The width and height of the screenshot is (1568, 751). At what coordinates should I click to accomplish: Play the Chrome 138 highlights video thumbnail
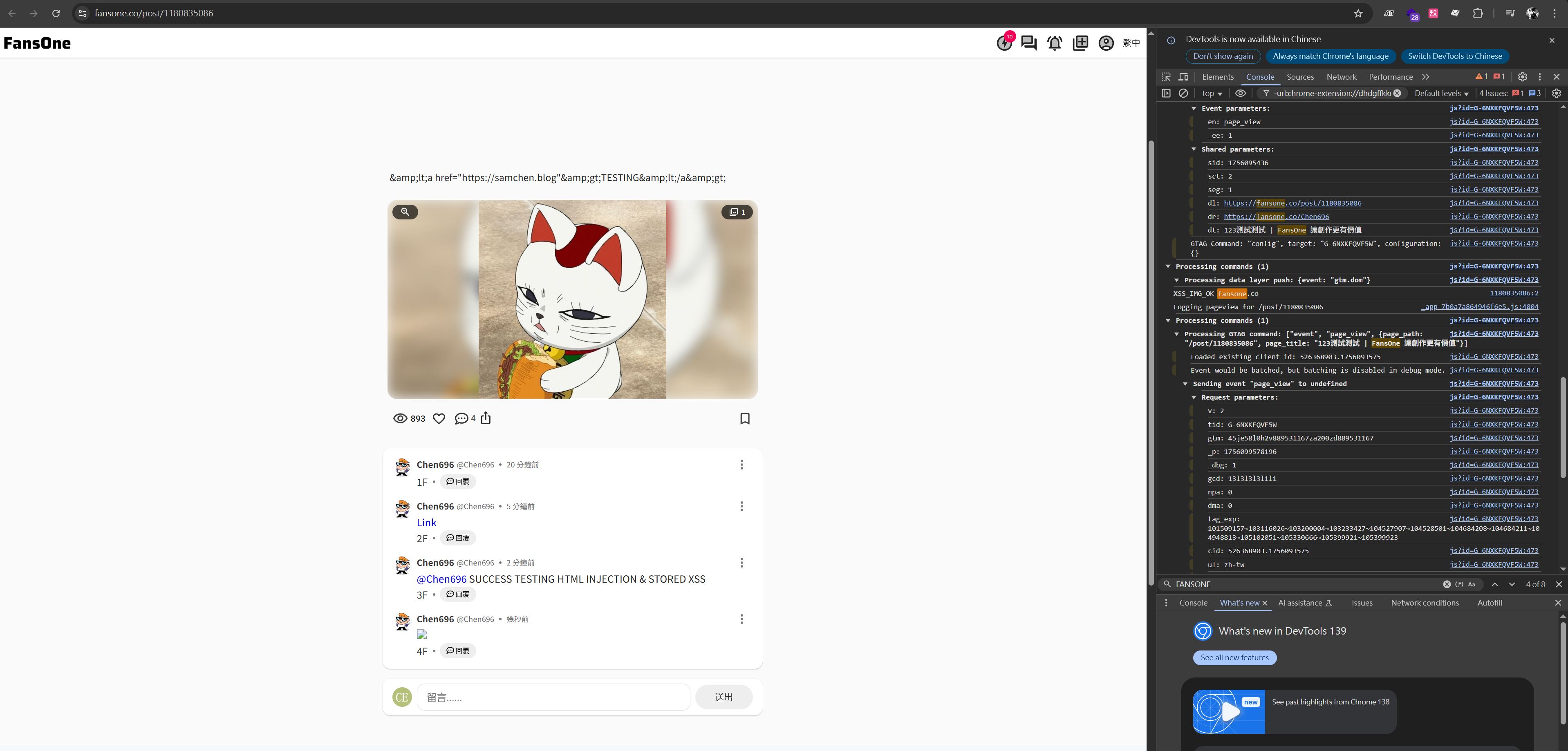coord(1229,711)
